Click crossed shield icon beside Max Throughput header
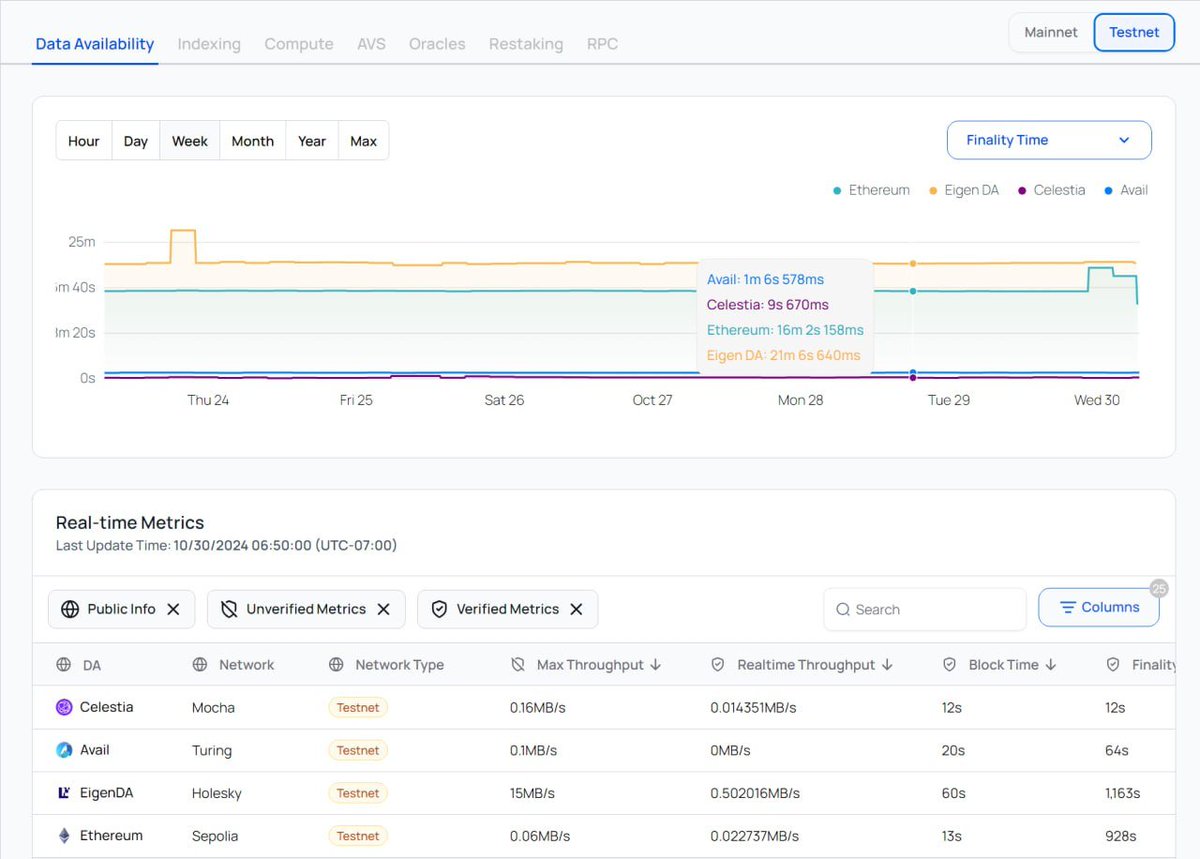This screenshot has height=859, width=1200. pos(518,664)
